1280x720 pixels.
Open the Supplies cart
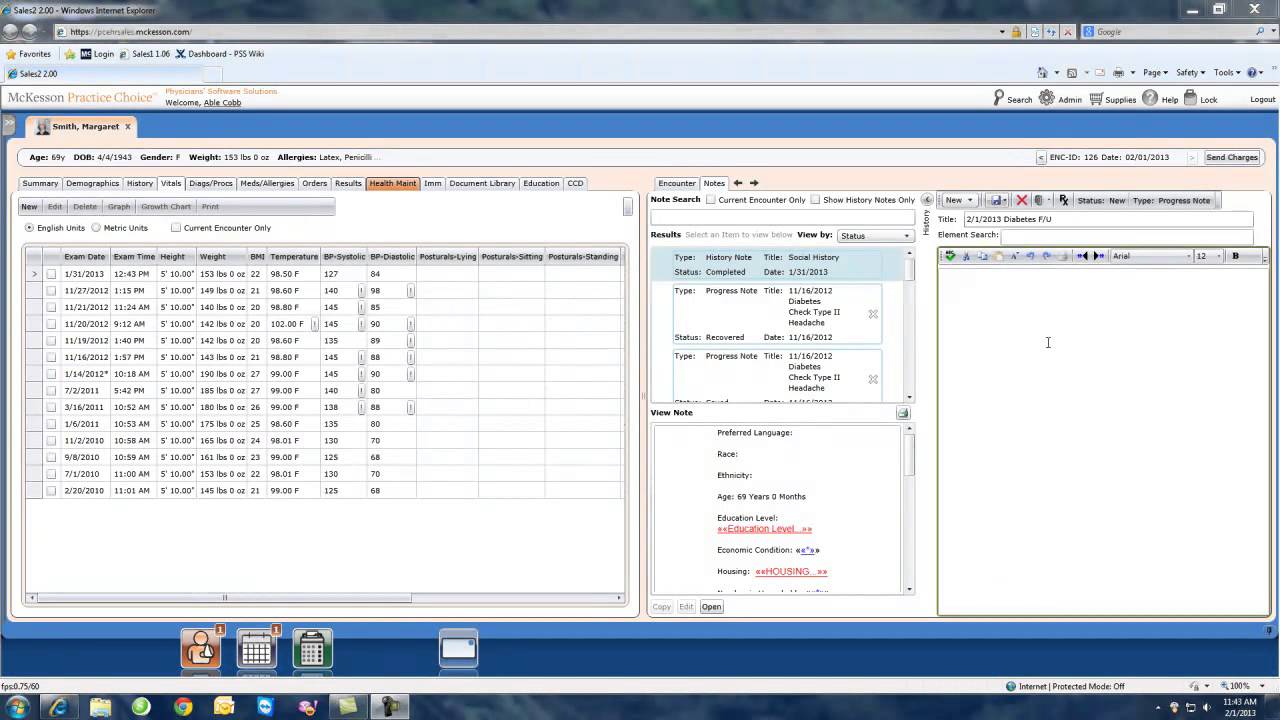click(1096, 99)
